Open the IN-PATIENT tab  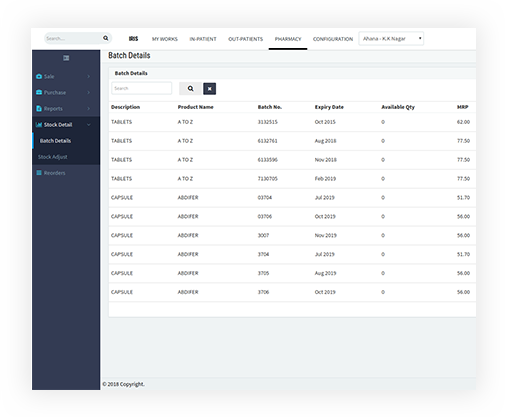(203, 39)
